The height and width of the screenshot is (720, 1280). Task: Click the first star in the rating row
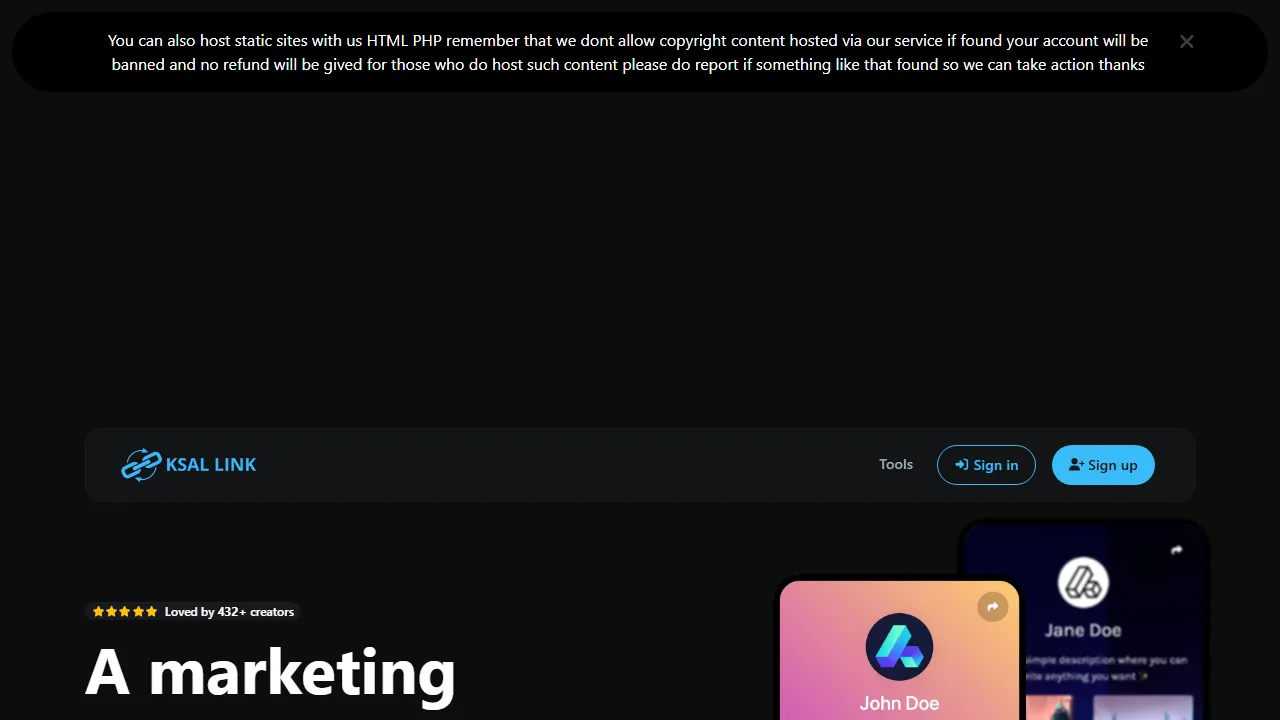click(x=98, y=611)
